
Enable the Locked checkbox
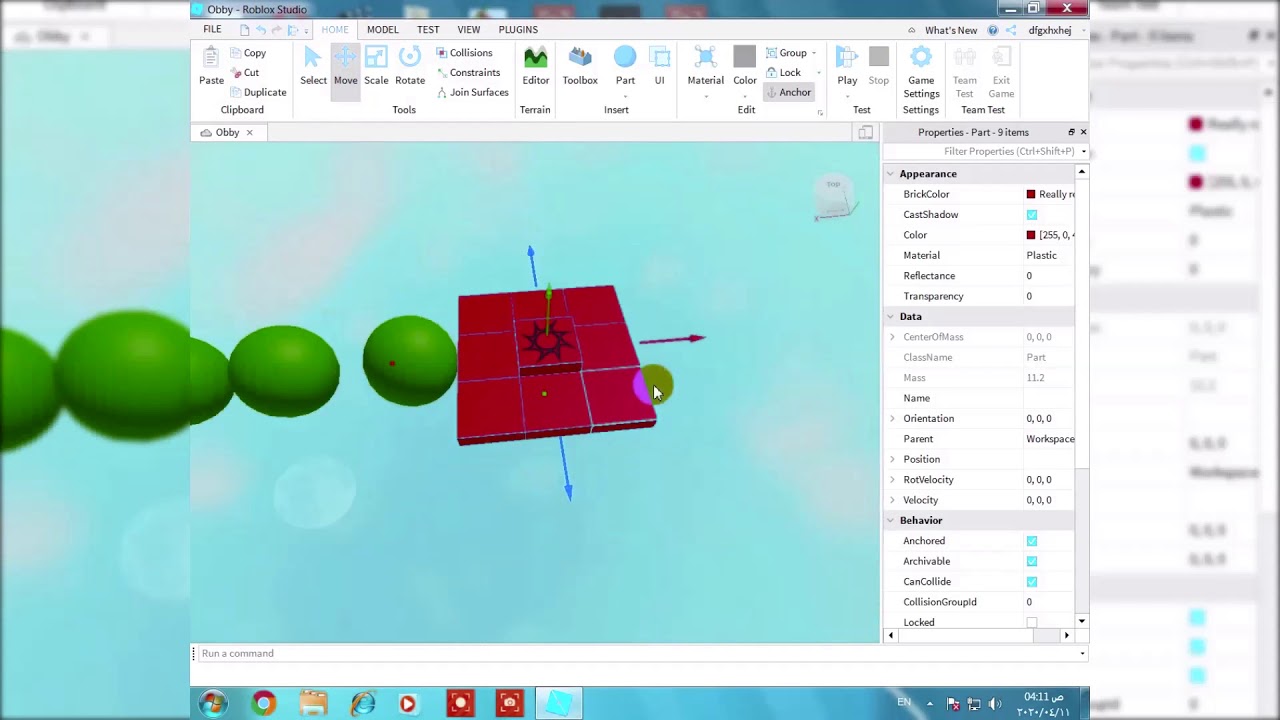tap(1032, 622)
